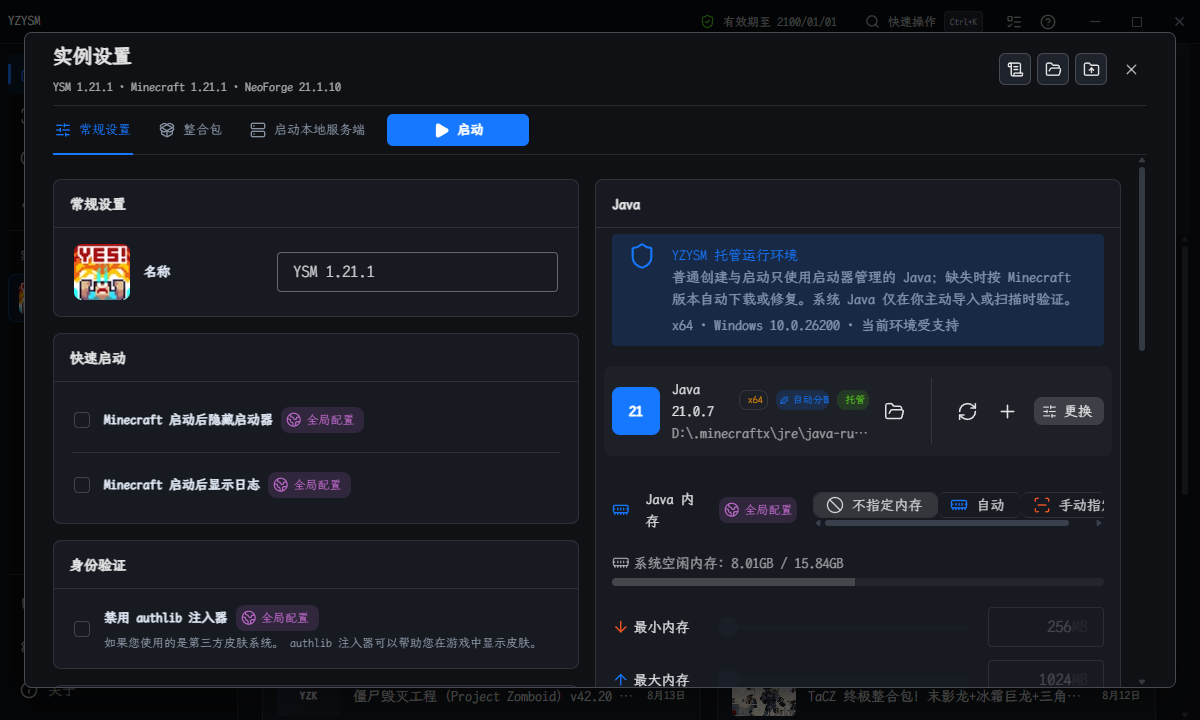This screenshot has width=1200, height=720.
Task: Click the memory chip icon beside Java 内存
Action: [x=621, y=509]
